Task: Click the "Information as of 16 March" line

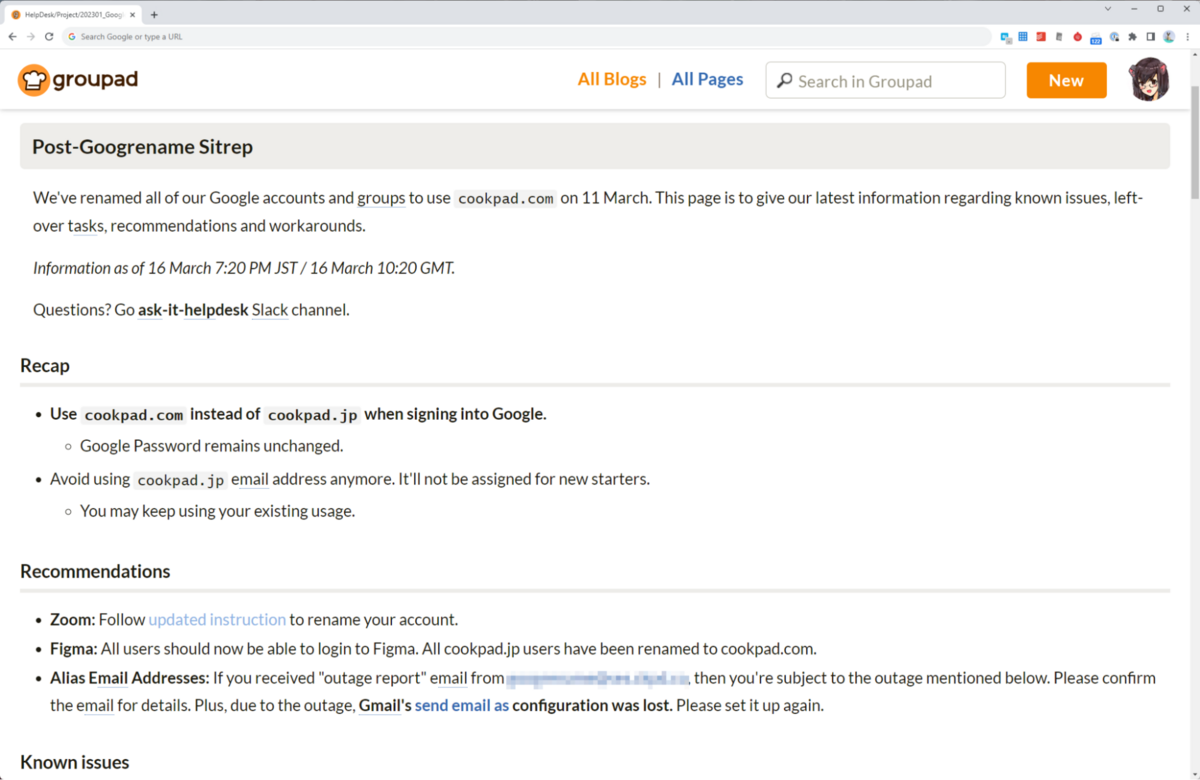Action: click(x=244, y=268)
